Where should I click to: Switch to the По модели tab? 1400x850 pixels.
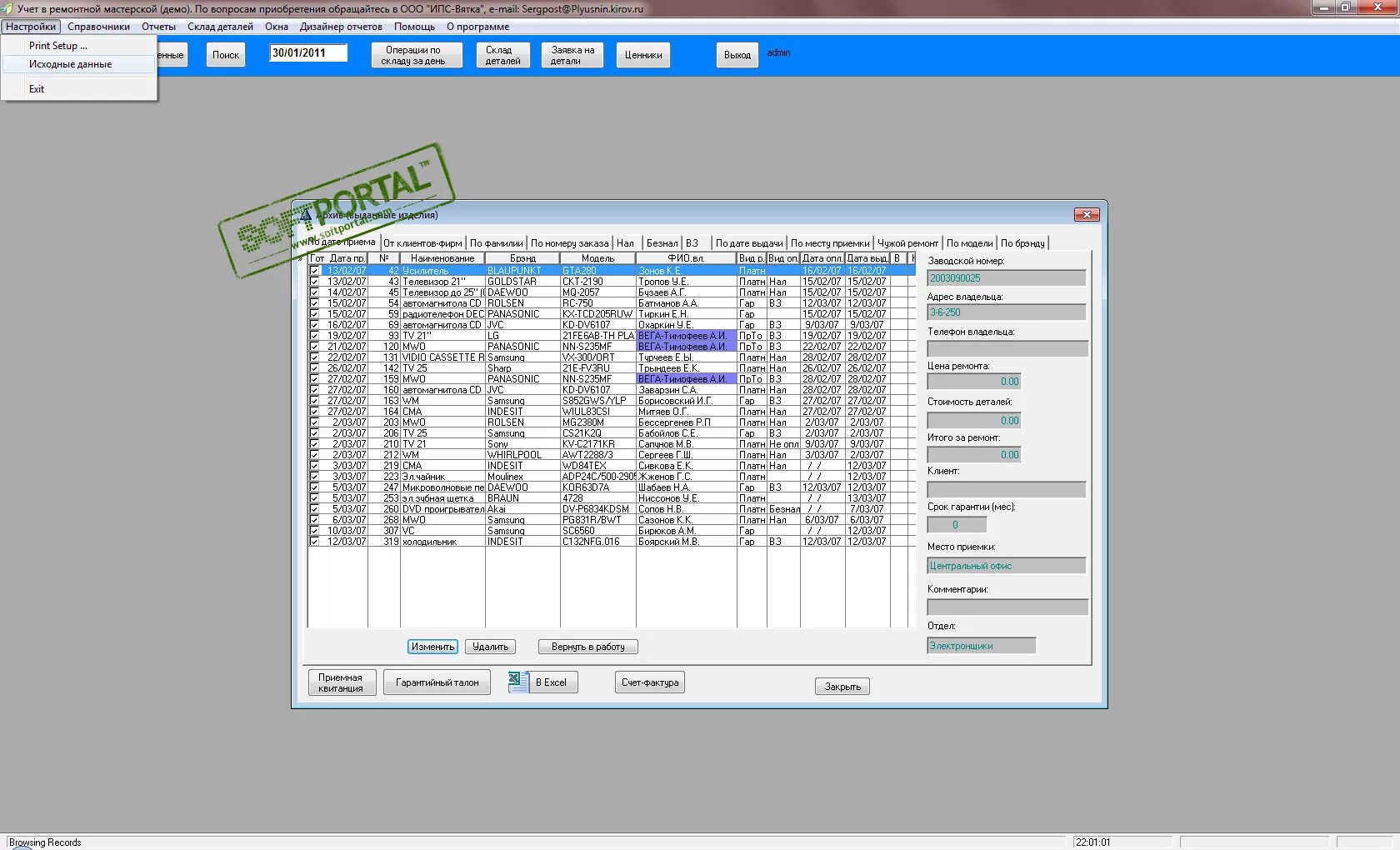pos(969,243)
